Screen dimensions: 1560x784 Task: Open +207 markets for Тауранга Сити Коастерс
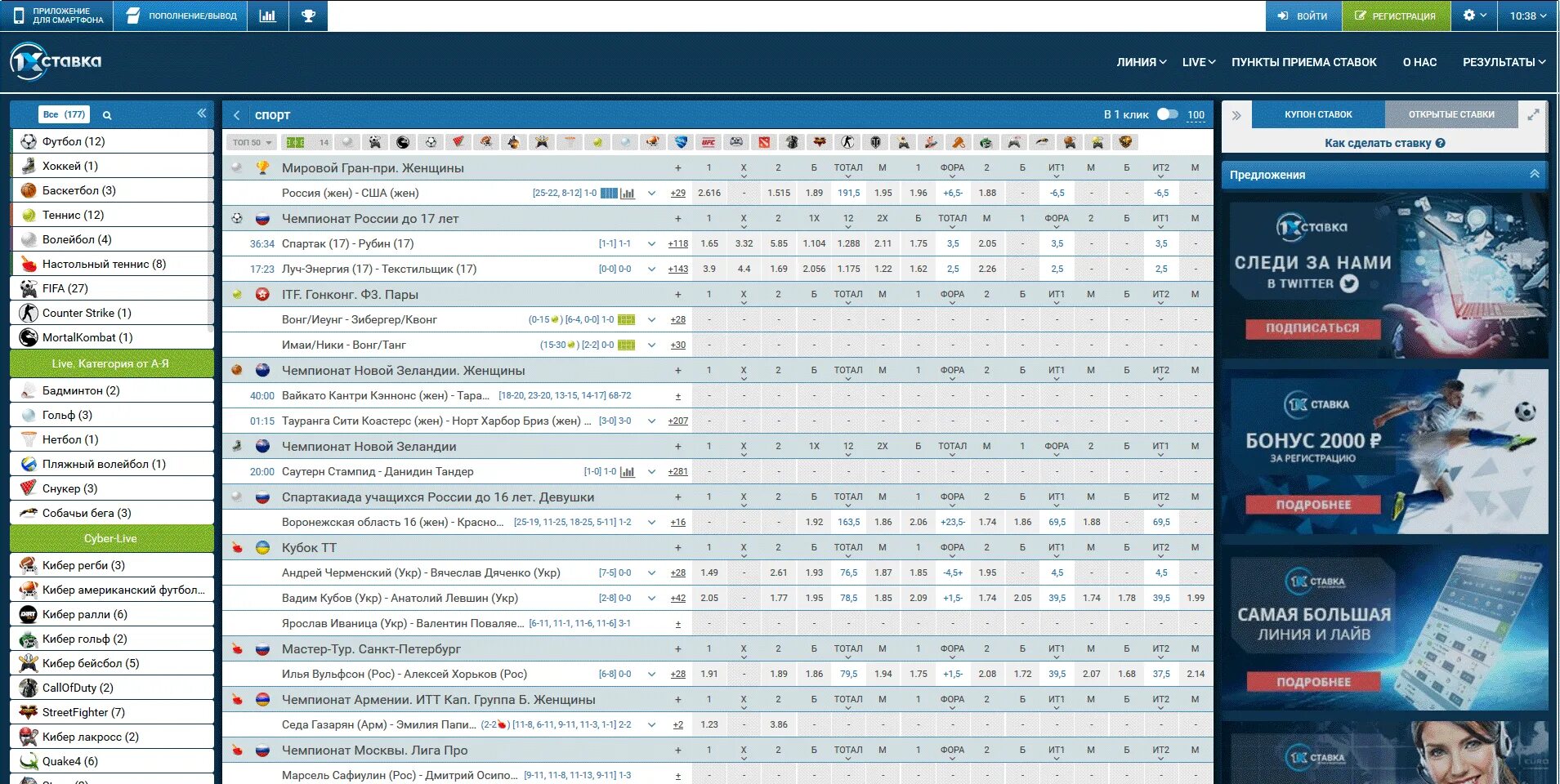tap(677, 421)
